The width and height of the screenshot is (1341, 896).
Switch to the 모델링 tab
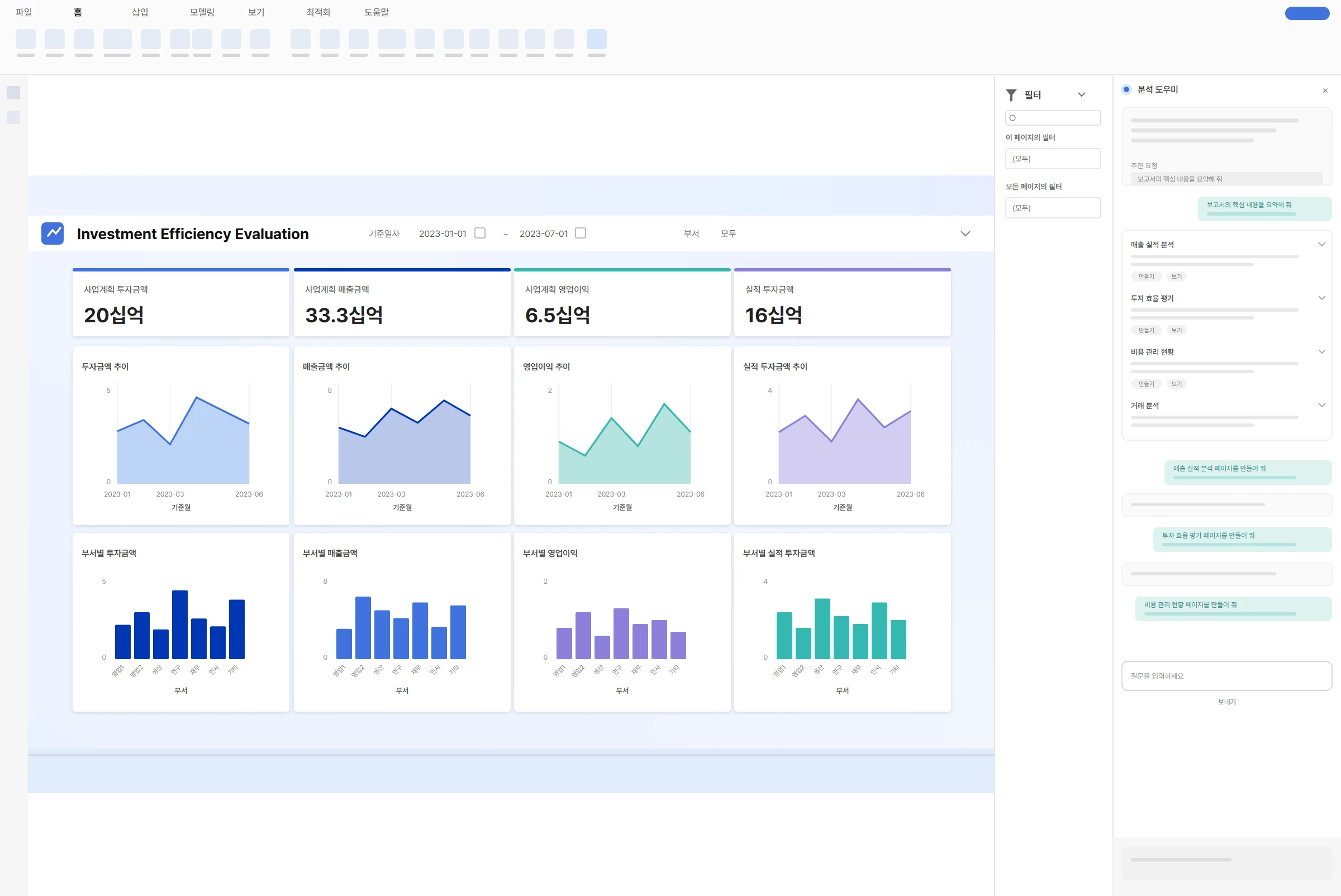point(202,12)
